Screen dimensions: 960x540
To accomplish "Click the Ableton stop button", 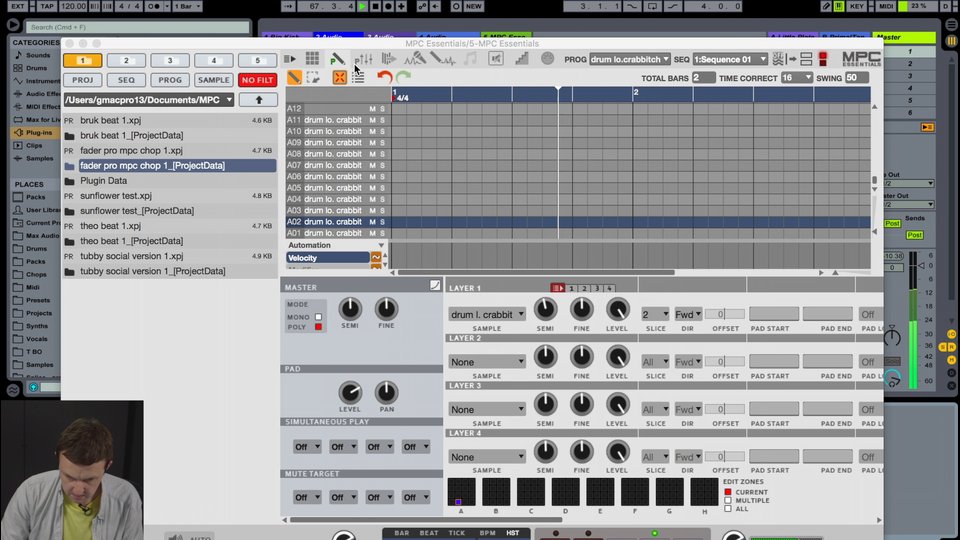I will coord(375,6).
